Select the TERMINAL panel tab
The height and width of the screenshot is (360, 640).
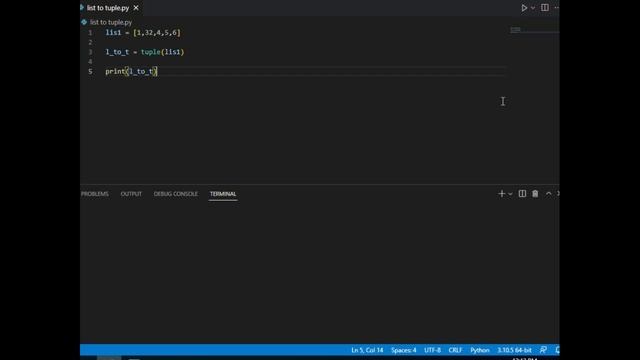point(223,194)
